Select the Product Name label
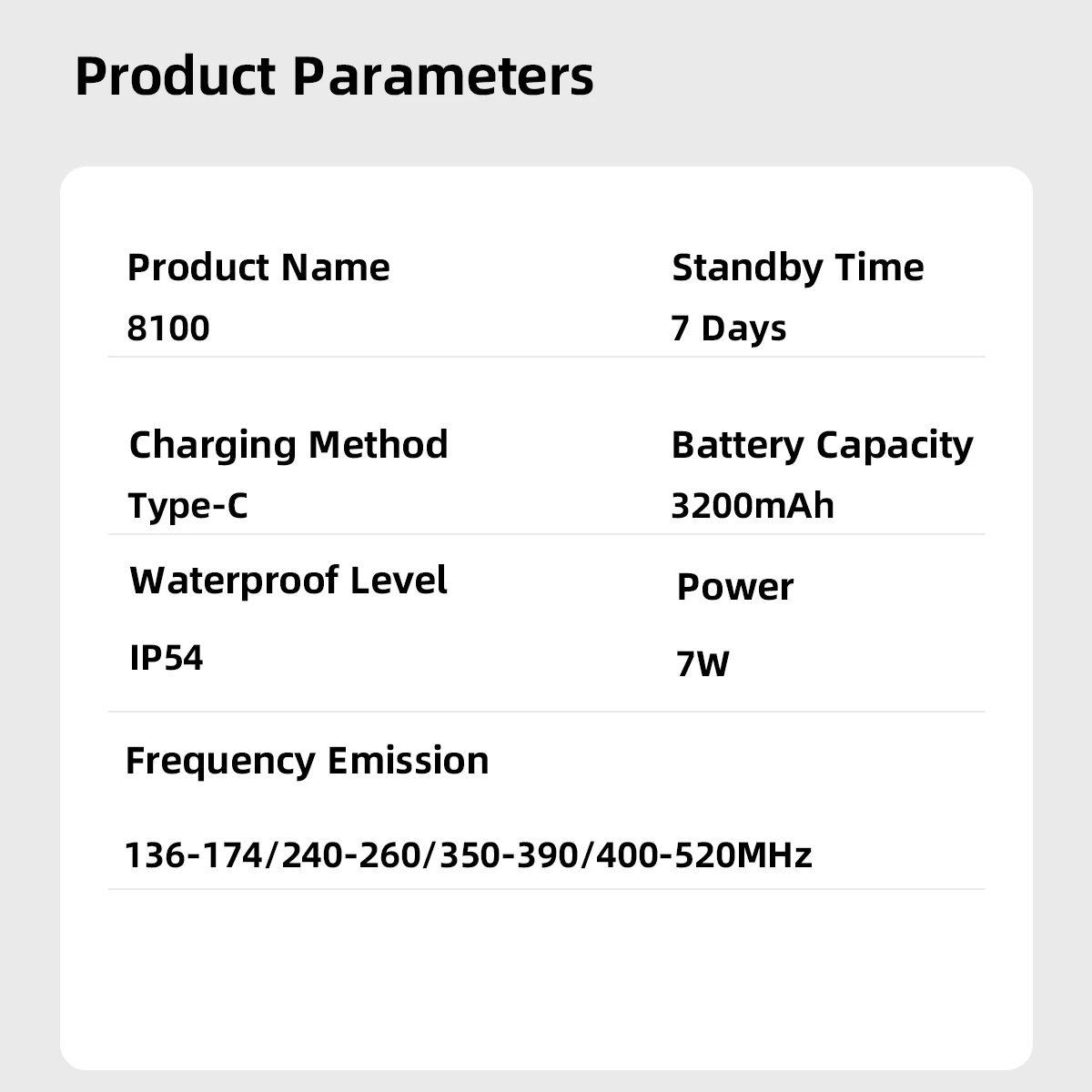The width and height of the screenshot is (1092, 1092). pos(258,268)
